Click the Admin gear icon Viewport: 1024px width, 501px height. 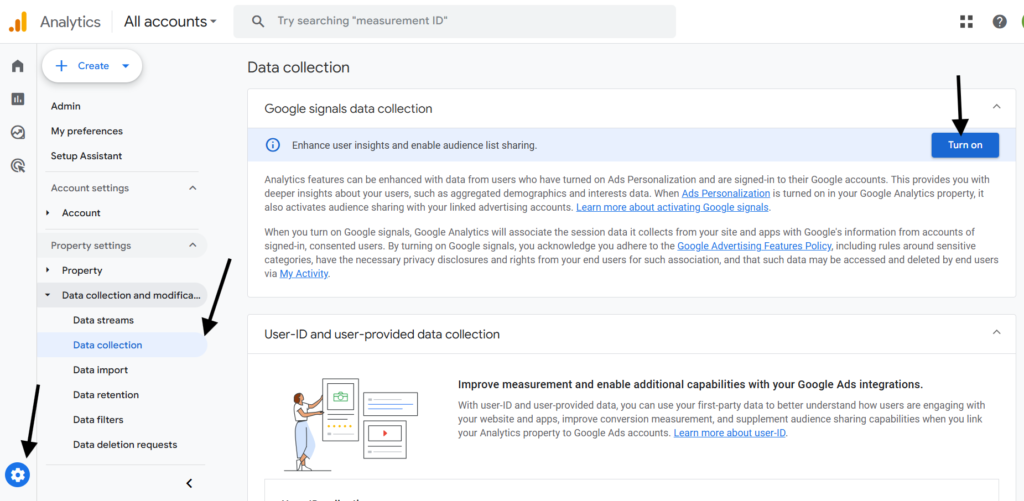pyautogui.click(x=18, y=475)
